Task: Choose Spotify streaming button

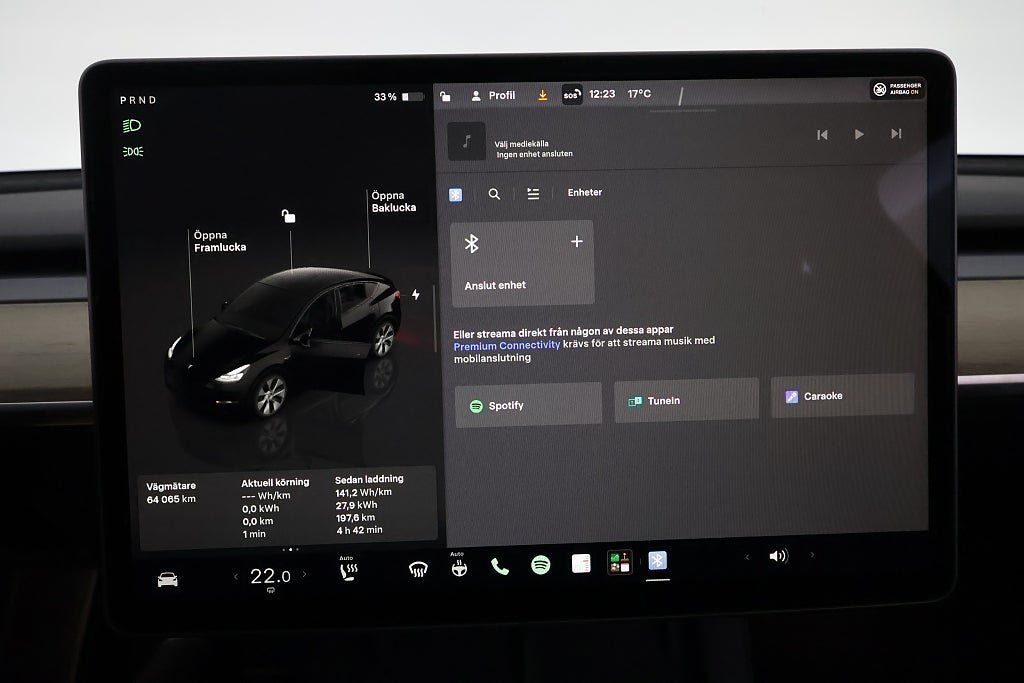Action: (x=528, y=405)
